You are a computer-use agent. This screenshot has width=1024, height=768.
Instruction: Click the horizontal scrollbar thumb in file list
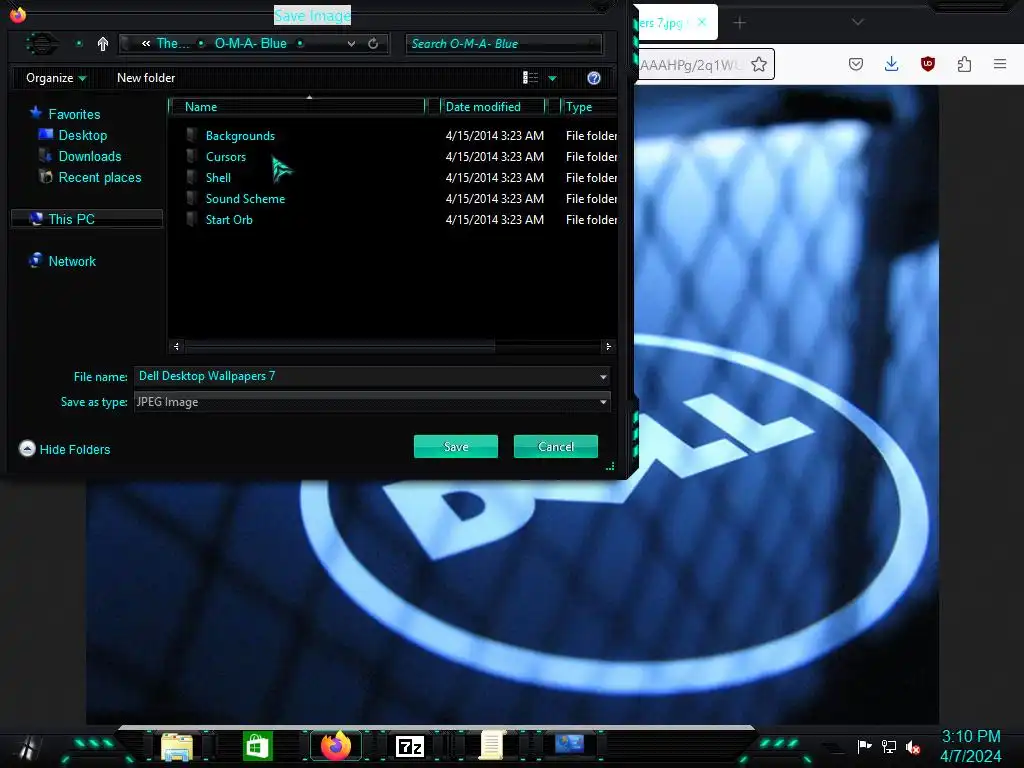pyautogui.click(x=340, y=347)
